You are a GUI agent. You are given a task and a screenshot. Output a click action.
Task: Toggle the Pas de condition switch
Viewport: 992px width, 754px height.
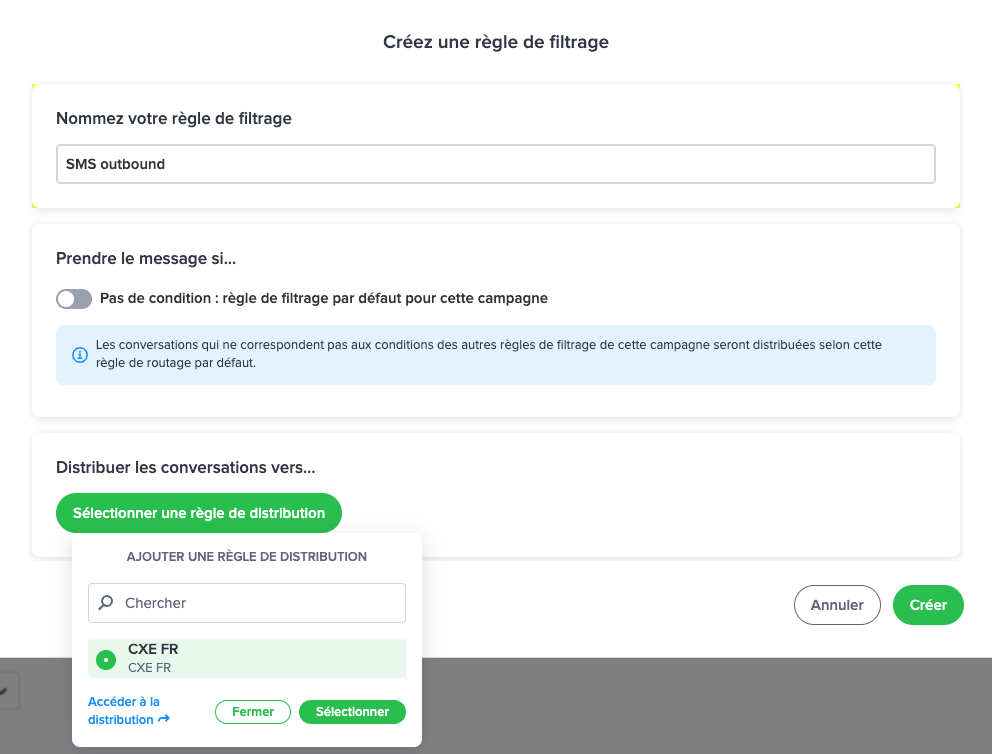tap(74, 299)
